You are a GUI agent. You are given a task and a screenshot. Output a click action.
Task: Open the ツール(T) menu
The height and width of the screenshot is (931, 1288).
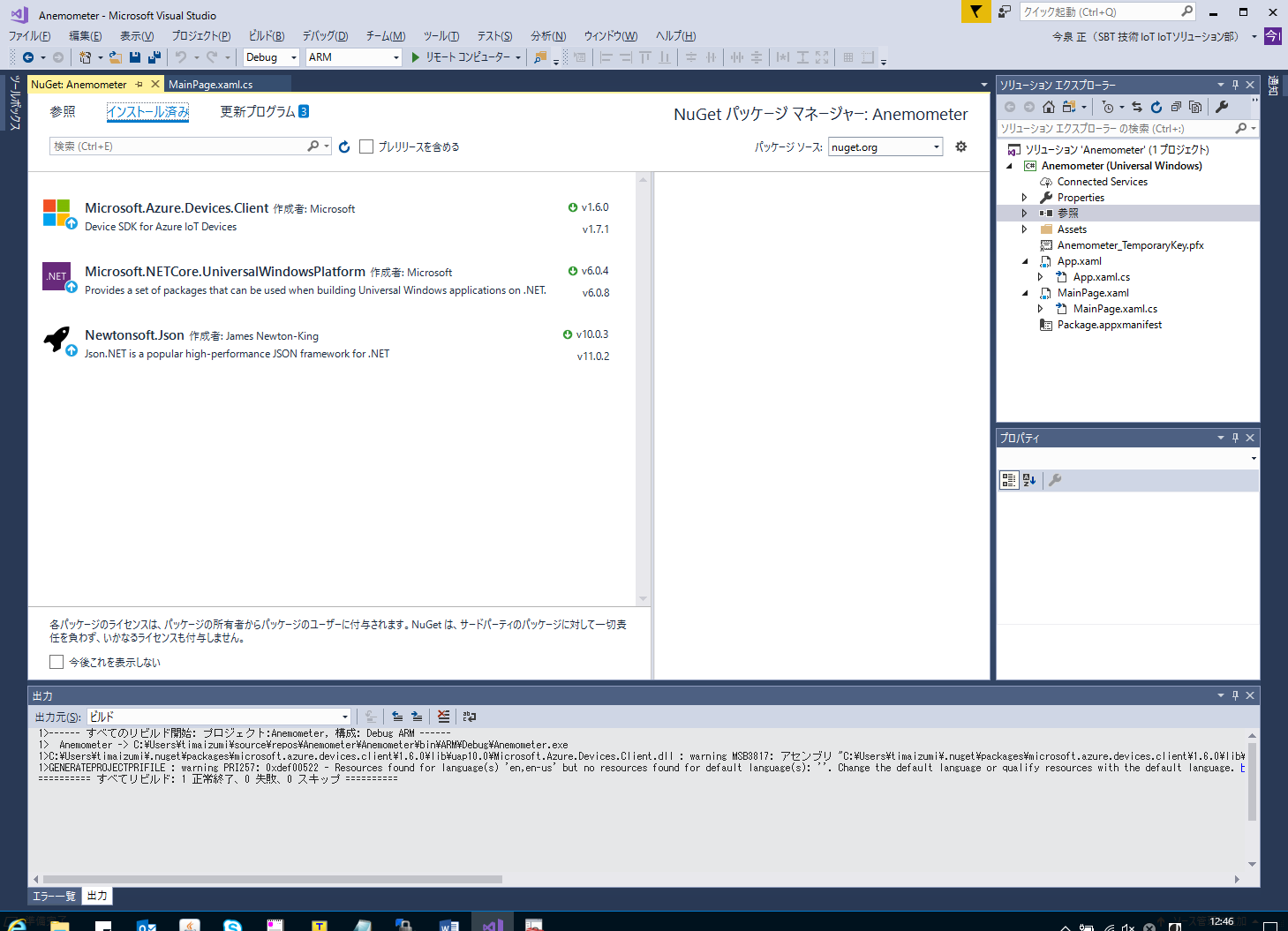coord(441,36)
